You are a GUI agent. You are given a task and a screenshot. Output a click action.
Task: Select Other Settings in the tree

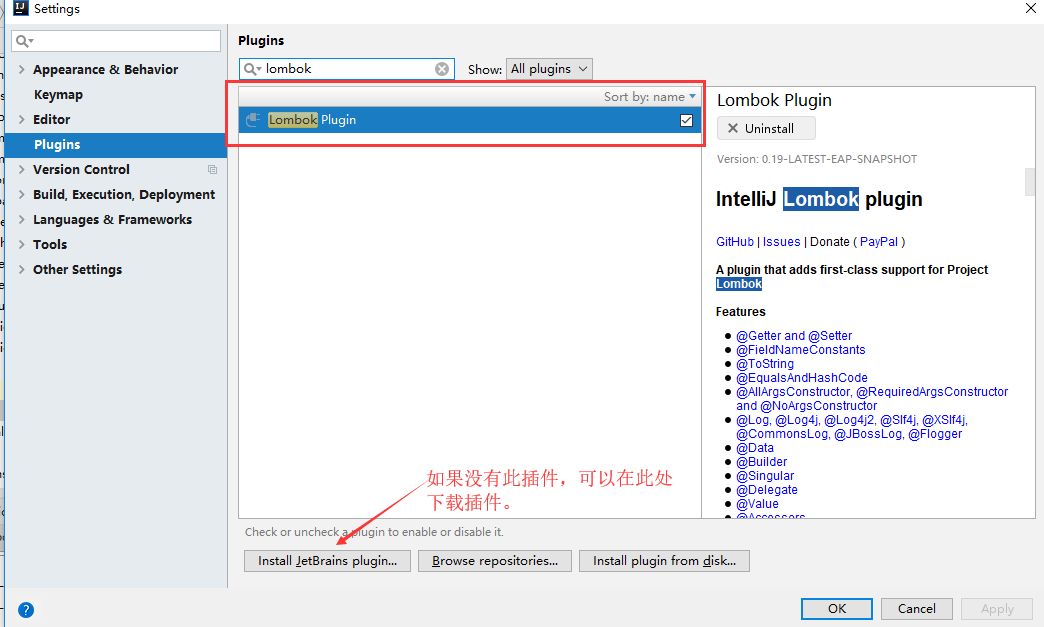(78, 270)
